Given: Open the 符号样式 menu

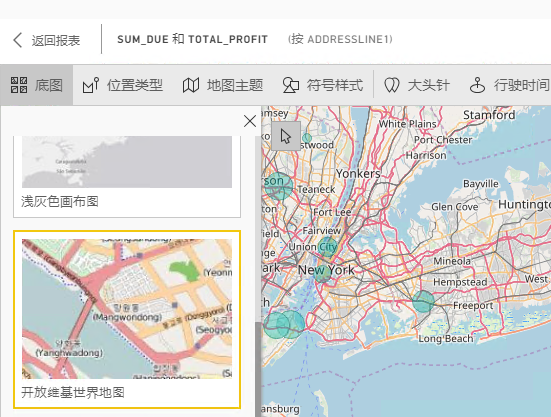Looking at the screenshot, I should click(323, 85).
